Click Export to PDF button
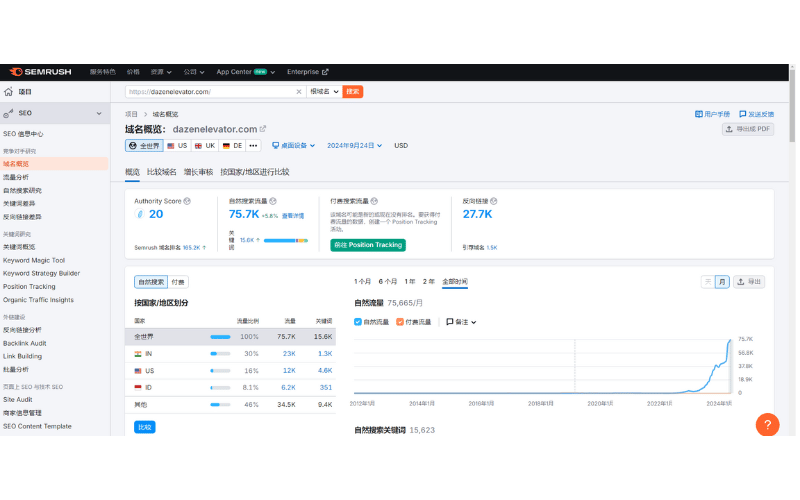The width and height of the screenshot is (800, 500). [x=748, y=129]
